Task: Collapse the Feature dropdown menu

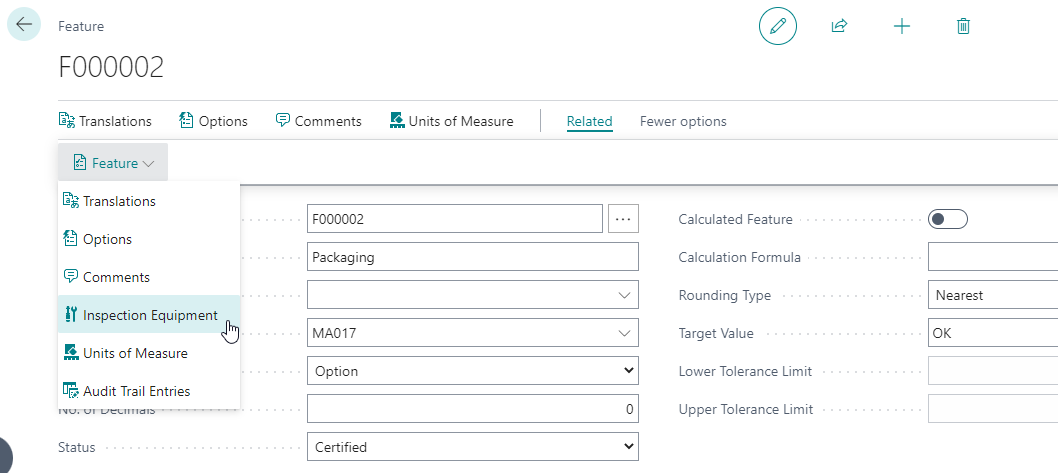Action: point(113,163)
